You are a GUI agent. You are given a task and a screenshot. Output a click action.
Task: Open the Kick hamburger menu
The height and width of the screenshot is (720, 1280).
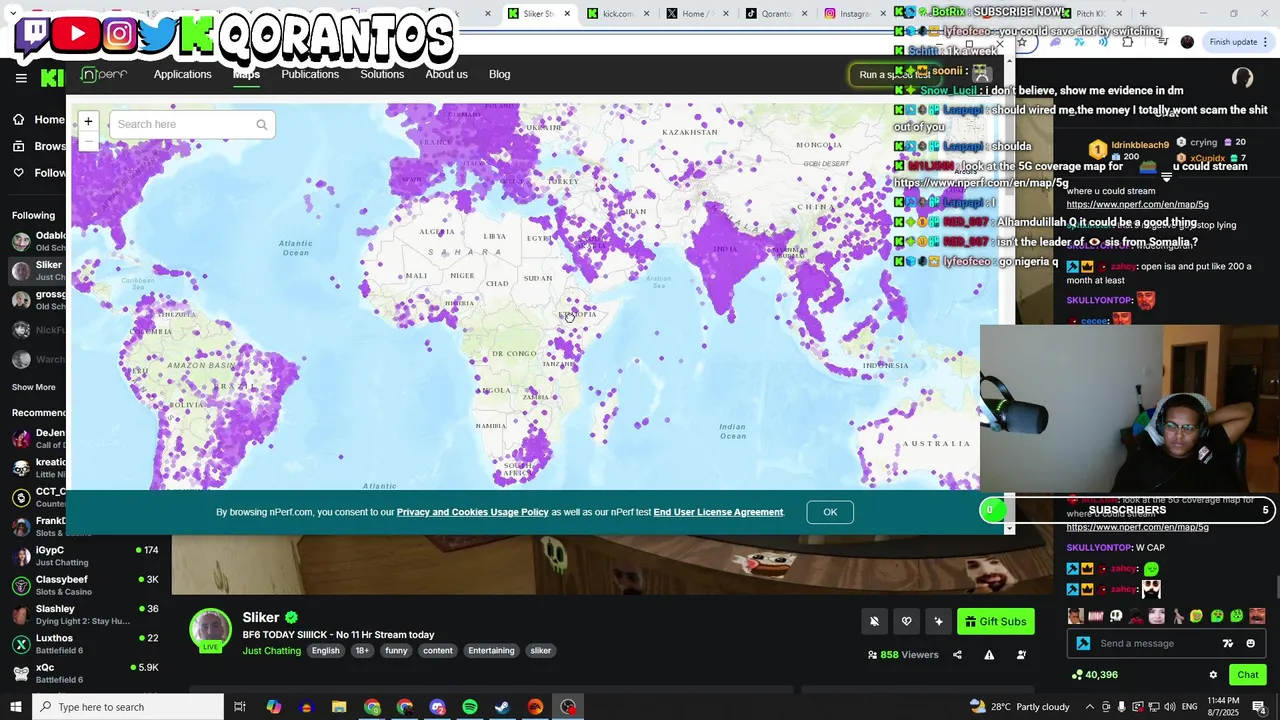pos(21,77)
